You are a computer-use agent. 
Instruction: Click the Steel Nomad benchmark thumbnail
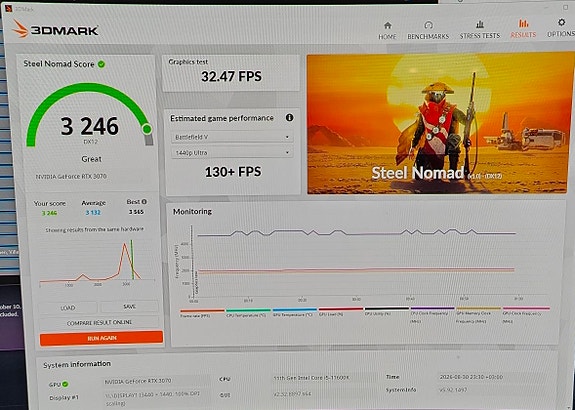point(440,123)
